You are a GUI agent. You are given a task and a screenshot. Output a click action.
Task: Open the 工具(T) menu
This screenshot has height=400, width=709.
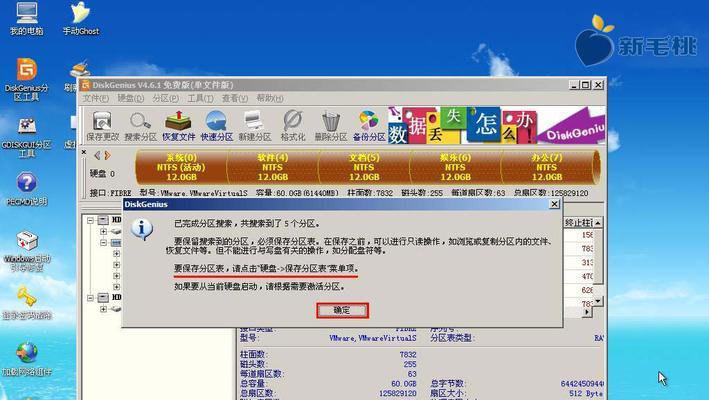(x=200, y=98)
